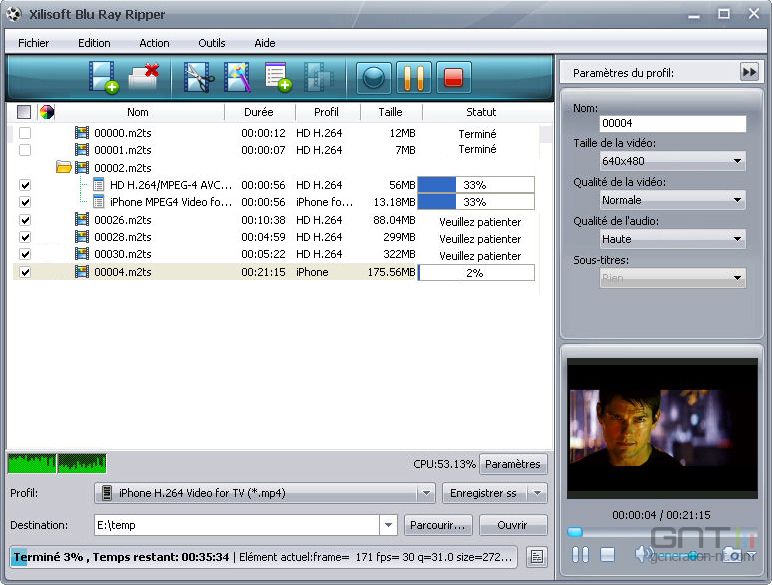Click the merge film clips icon

point(318,77)
